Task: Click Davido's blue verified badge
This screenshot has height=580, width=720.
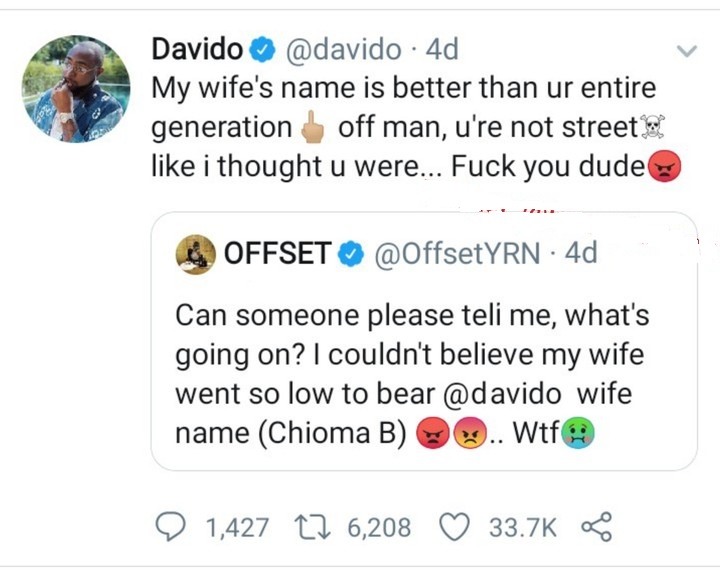Action: coord(263,48)
